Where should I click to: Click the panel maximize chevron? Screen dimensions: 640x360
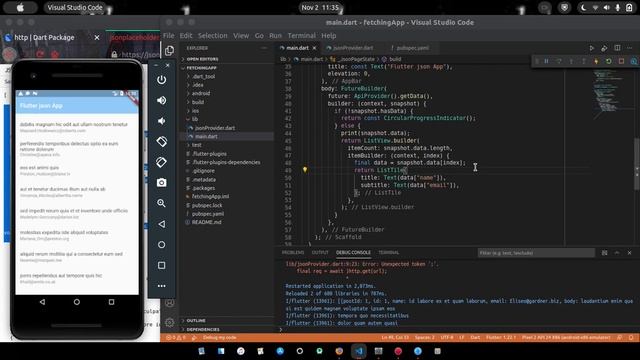(x=617, y=253)
